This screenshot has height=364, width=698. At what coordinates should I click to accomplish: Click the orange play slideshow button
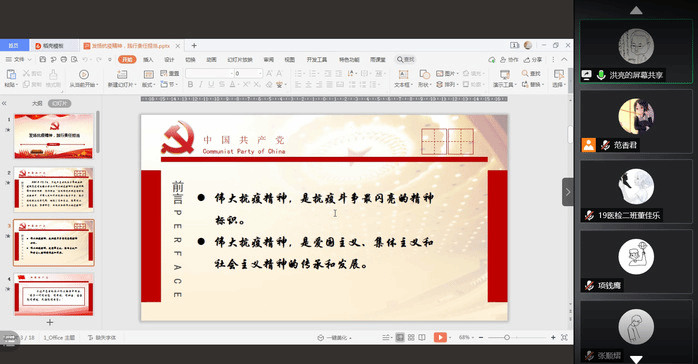440,337
